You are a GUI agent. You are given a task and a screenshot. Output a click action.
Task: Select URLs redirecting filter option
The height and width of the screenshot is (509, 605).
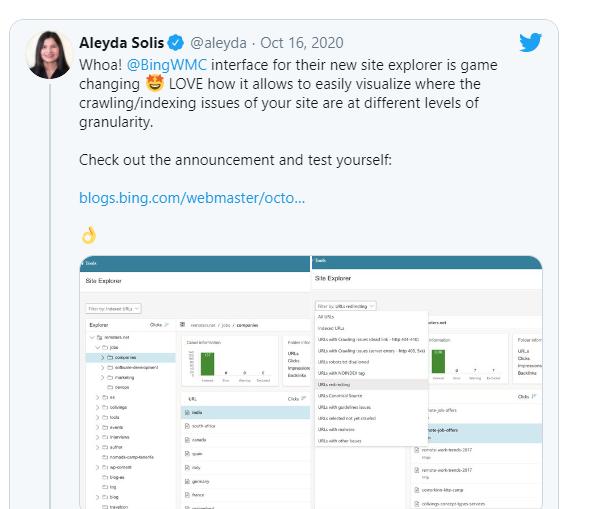click(334, 383)
